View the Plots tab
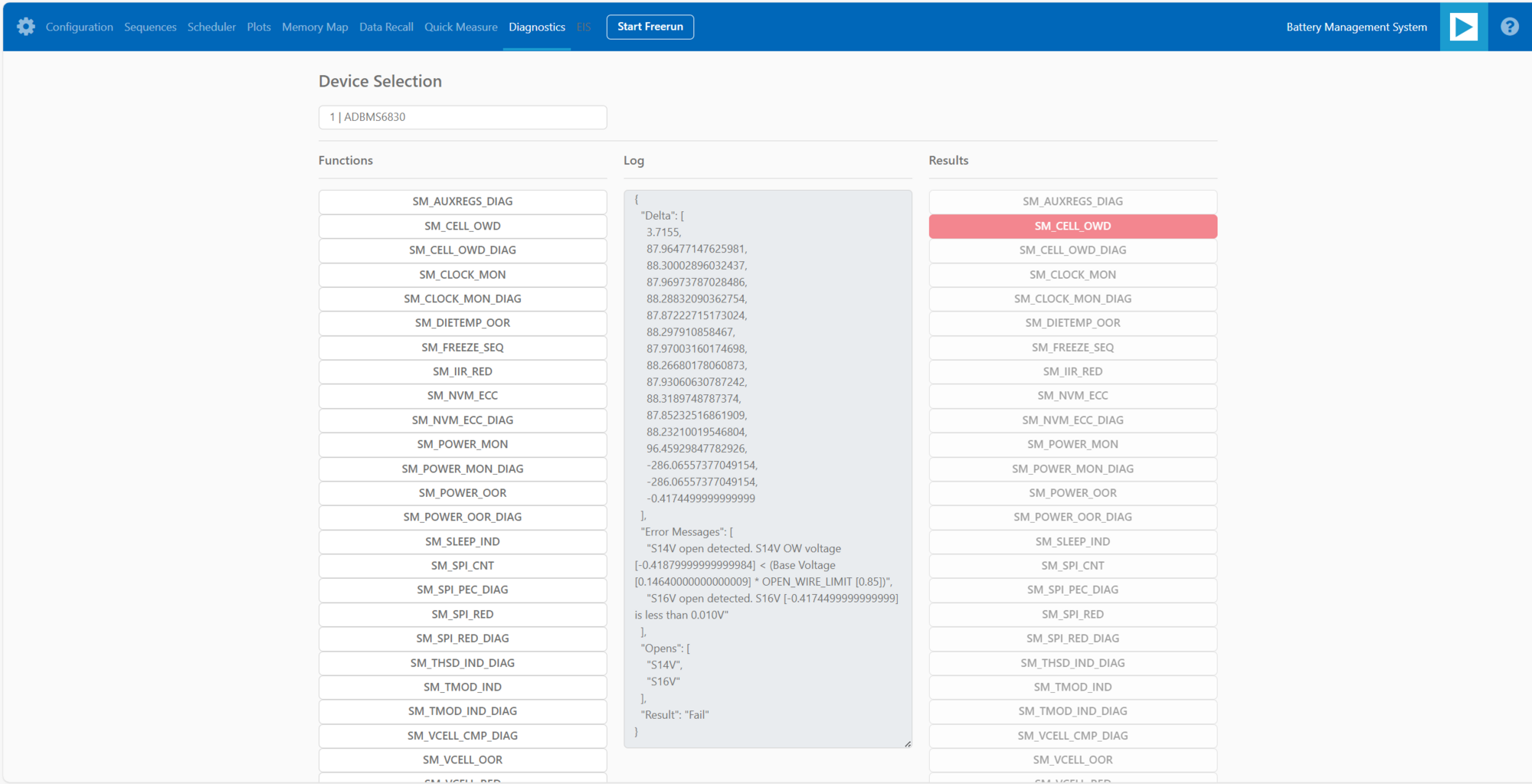The width and height of the screenshot is (1532, 784). click(258, 27)
